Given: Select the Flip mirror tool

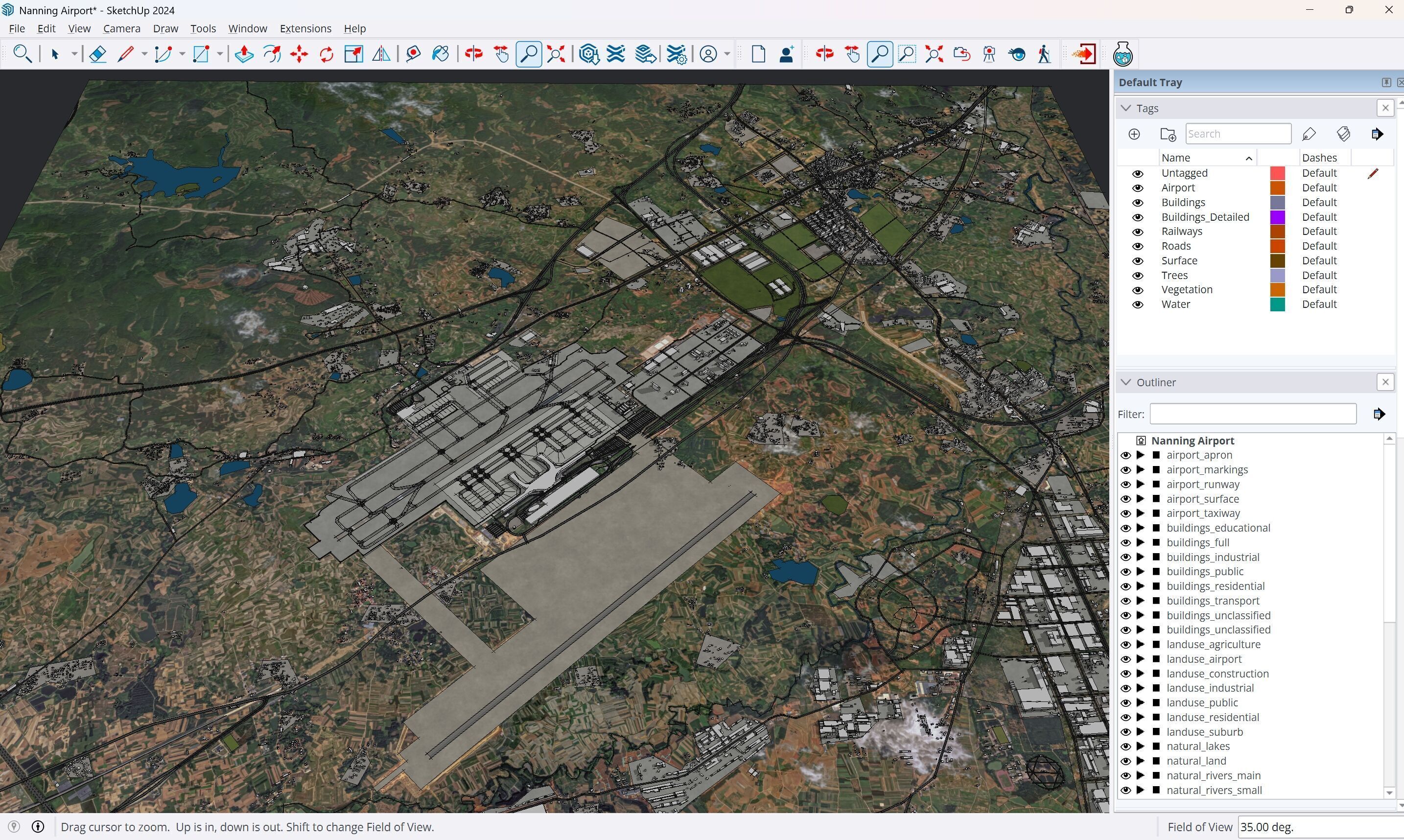Looking at the screenshot, I should tap(381, 54).
